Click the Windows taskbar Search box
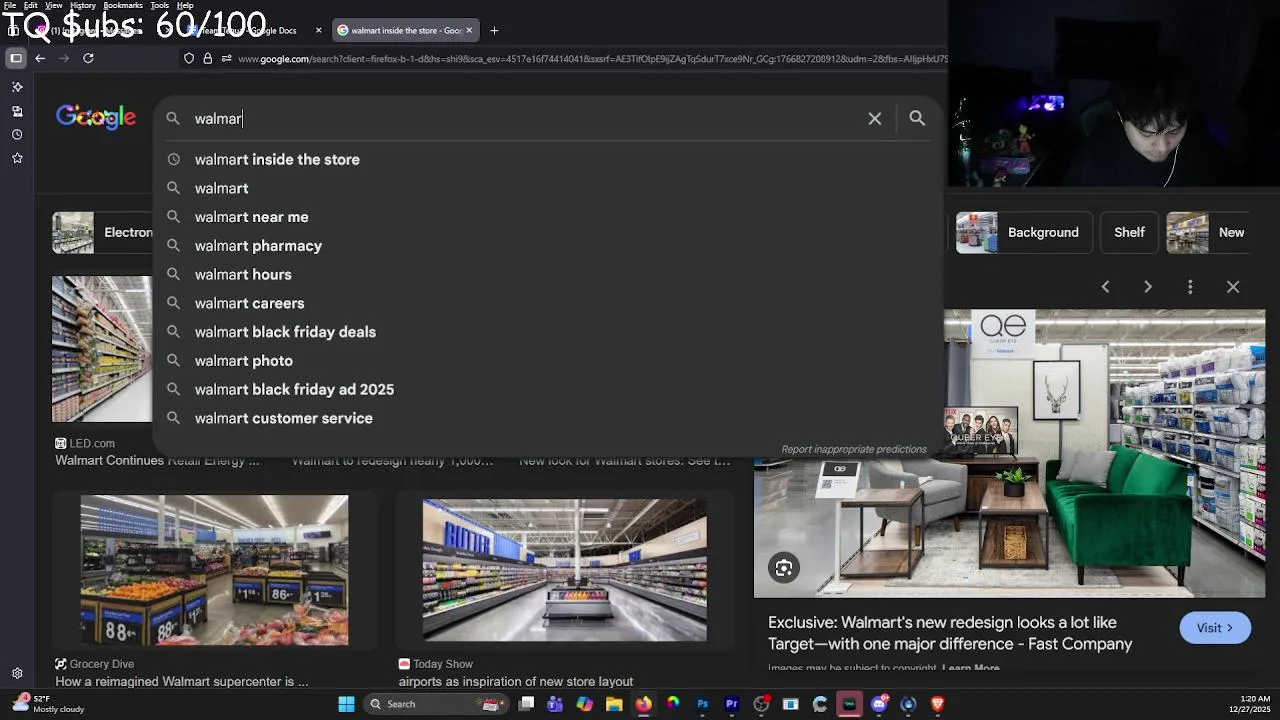This screenshot has height=720, width=1280. tap(435, 704)
